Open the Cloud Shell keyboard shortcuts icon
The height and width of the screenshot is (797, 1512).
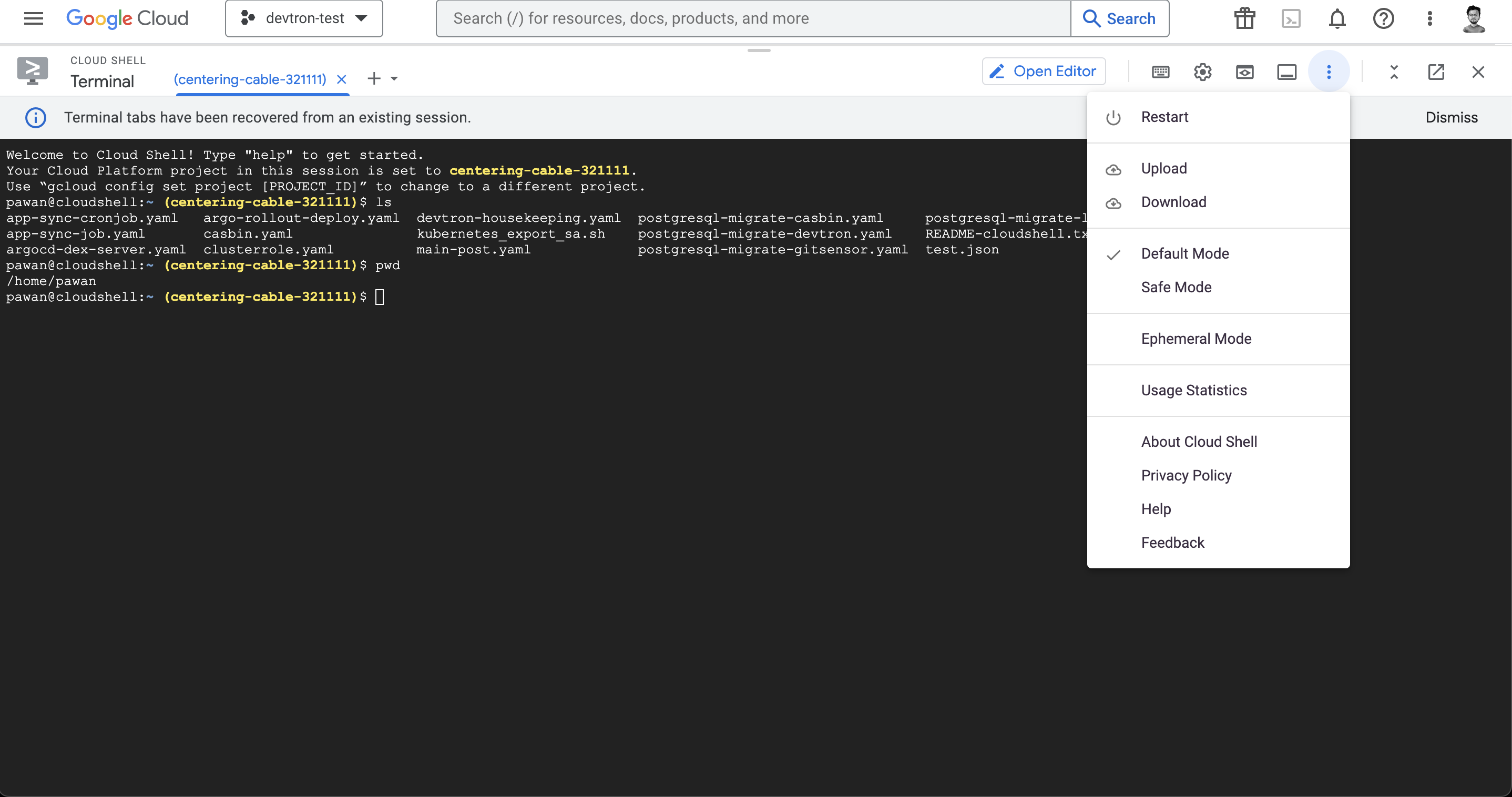coord(1160,71)
